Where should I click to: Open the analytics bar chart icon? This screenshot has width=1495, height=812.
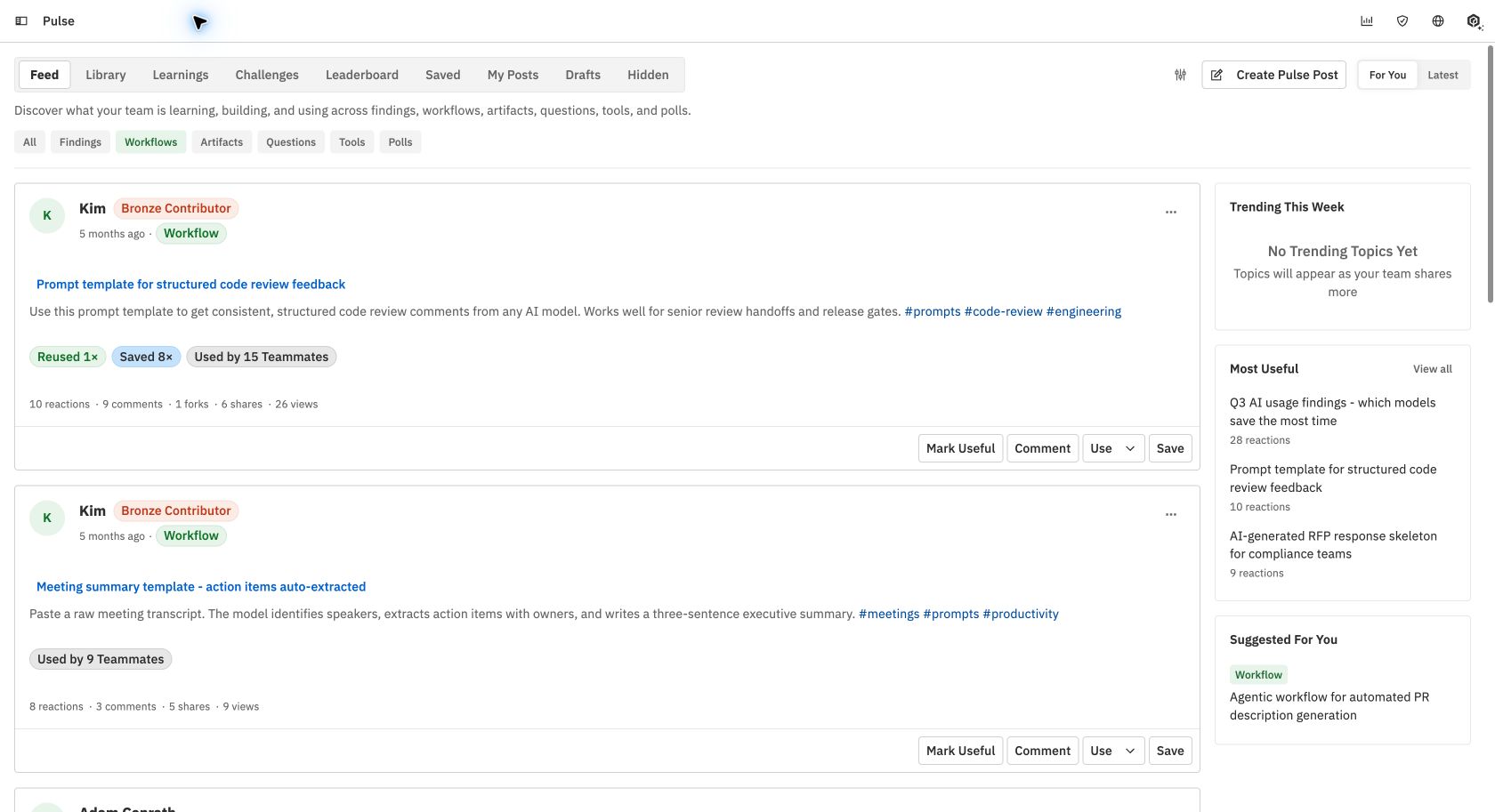point(1367,21)
